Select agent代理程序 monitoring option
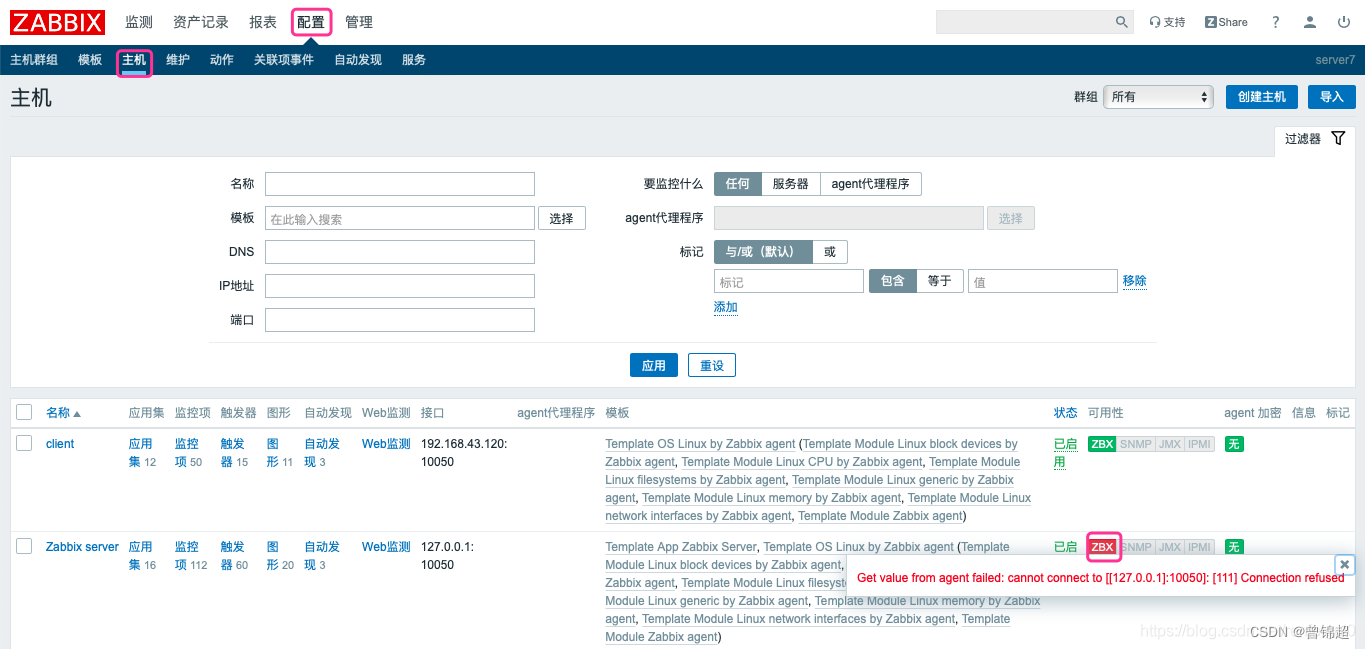The width and height of the screenshot is (1365, 649). [870, 184]
